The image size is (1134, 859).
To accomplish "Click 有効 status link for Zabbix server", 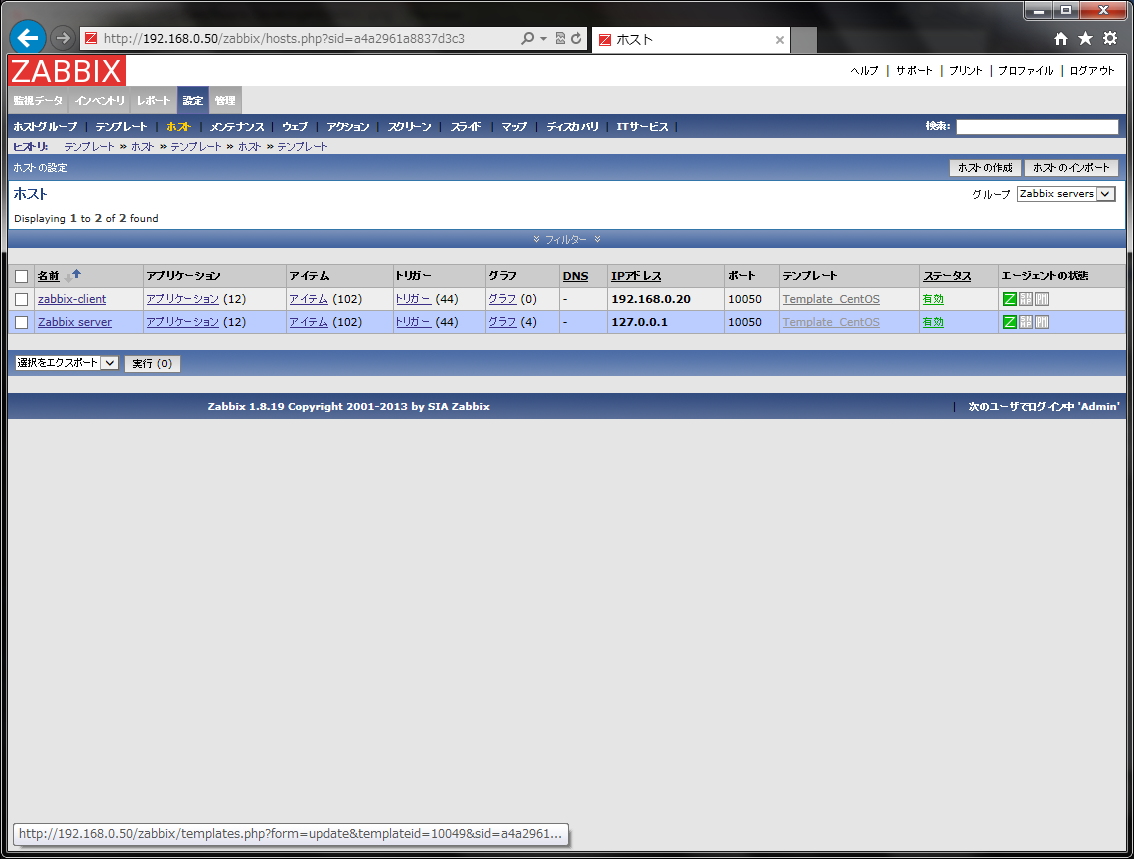I will [x=933, y=322].
